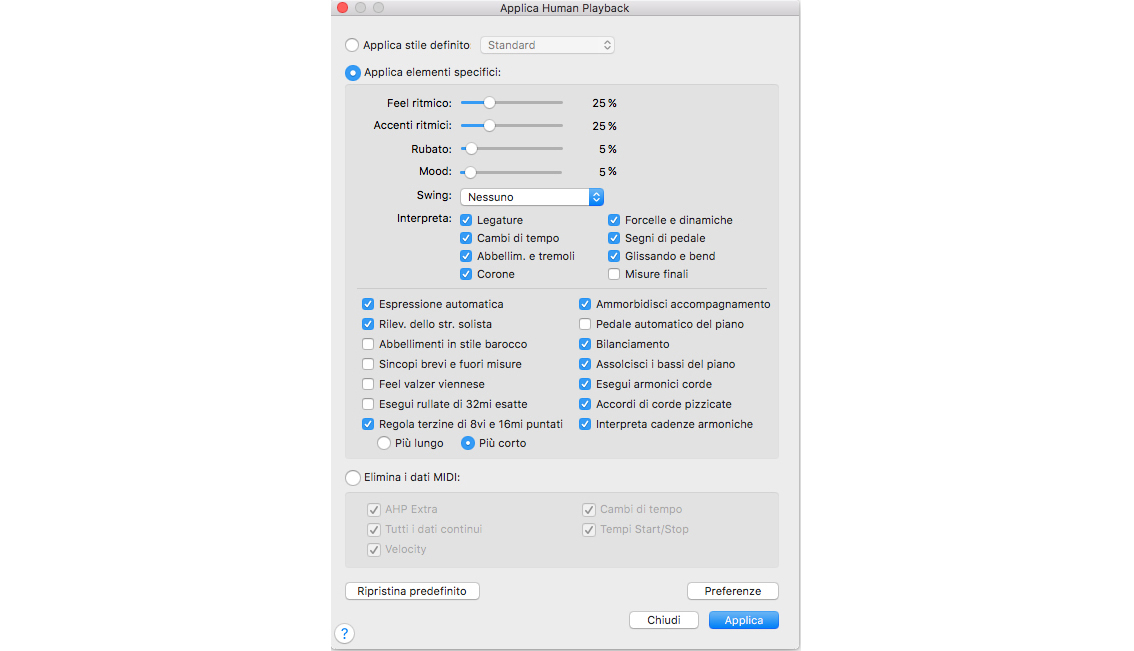Close the Applica Human Playback window
1134x651 pixels.
point(342,8)
